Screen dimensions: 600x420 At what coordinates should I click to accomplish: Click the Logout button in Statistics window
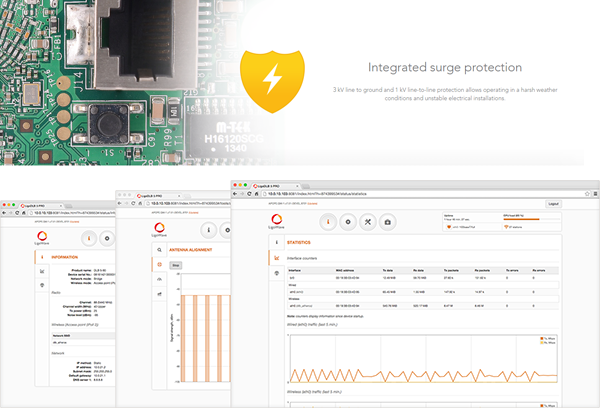click(553, 204)
